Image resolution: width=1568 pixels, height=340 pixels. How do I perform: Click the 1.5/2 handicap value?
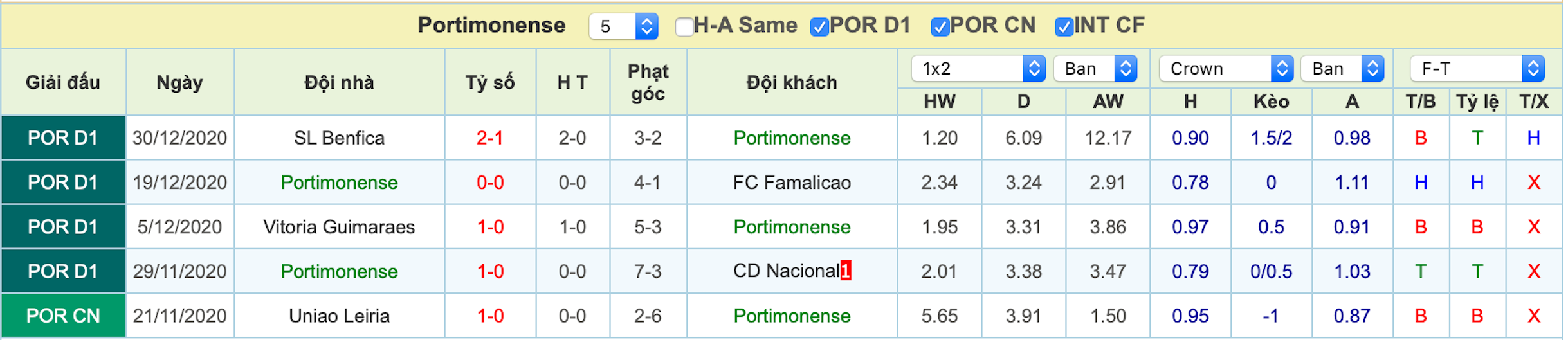pos(1271,138)
